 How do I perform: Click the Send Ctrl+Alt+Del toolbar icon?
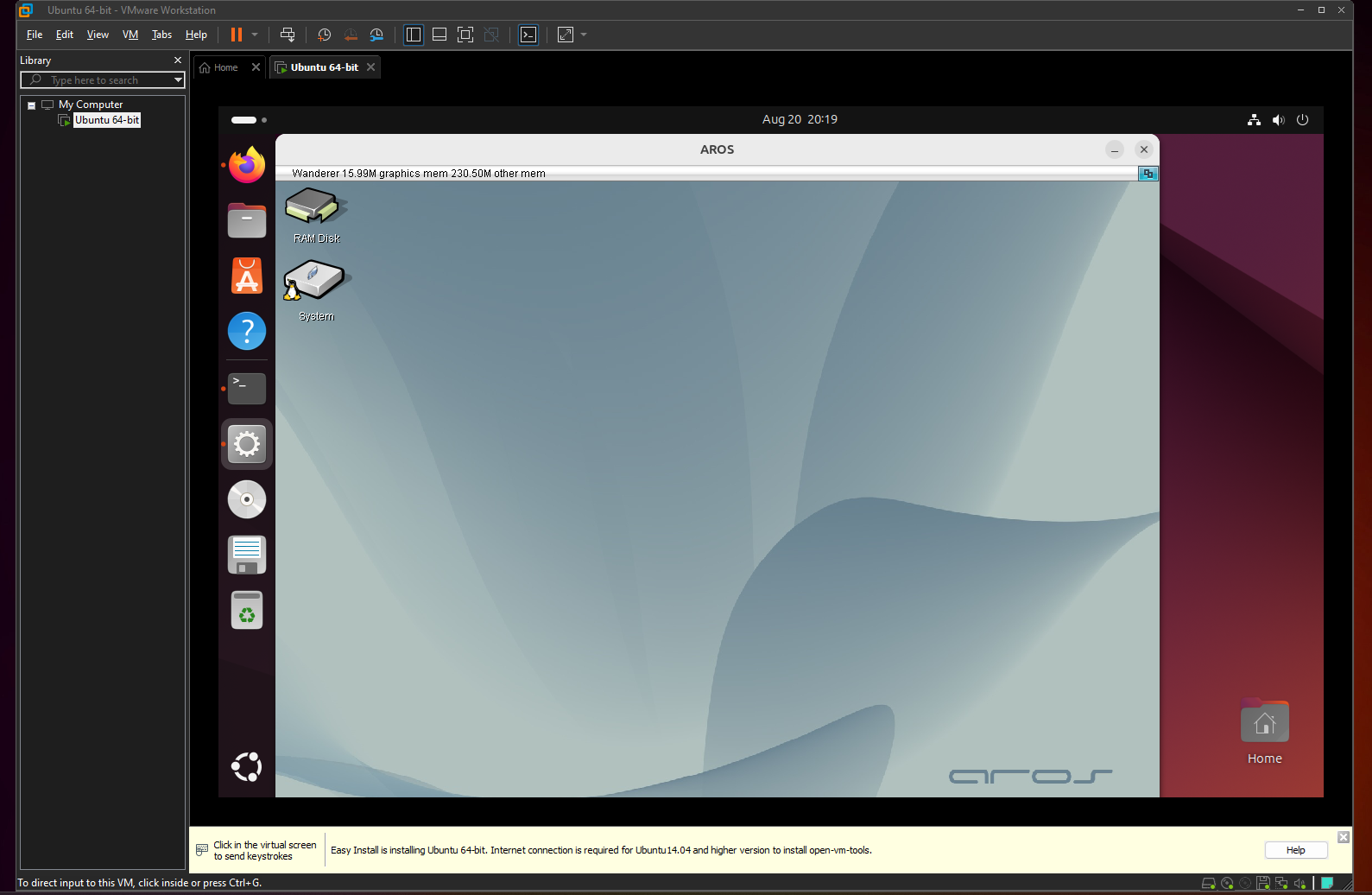288,35
